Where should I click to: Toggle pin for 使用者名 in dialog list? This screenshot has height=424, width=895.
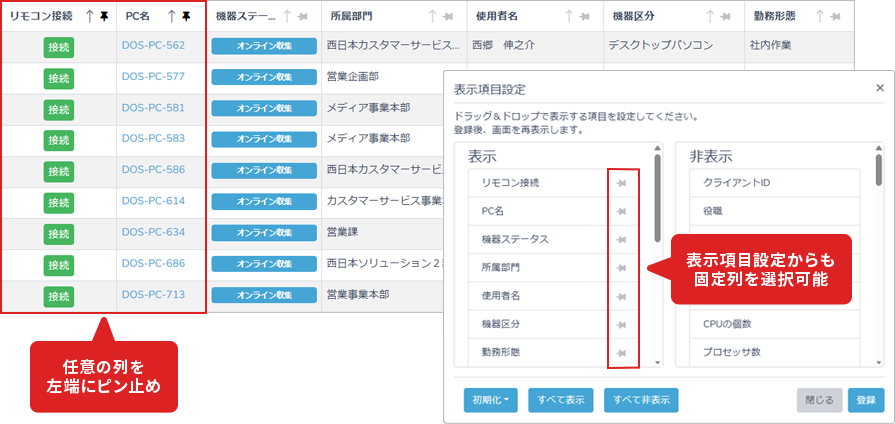pos(622,296)
